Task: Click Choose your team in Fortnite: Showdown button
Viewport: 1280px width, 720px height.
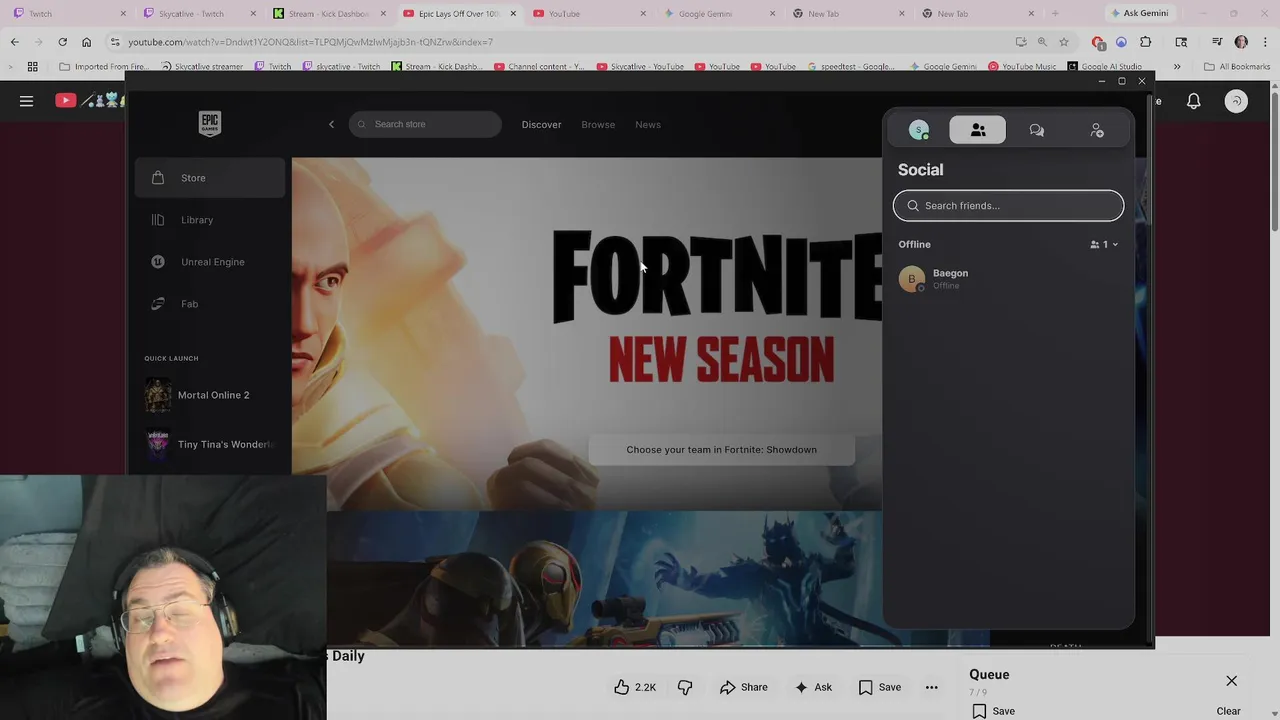Action: (x=721, y=450)
